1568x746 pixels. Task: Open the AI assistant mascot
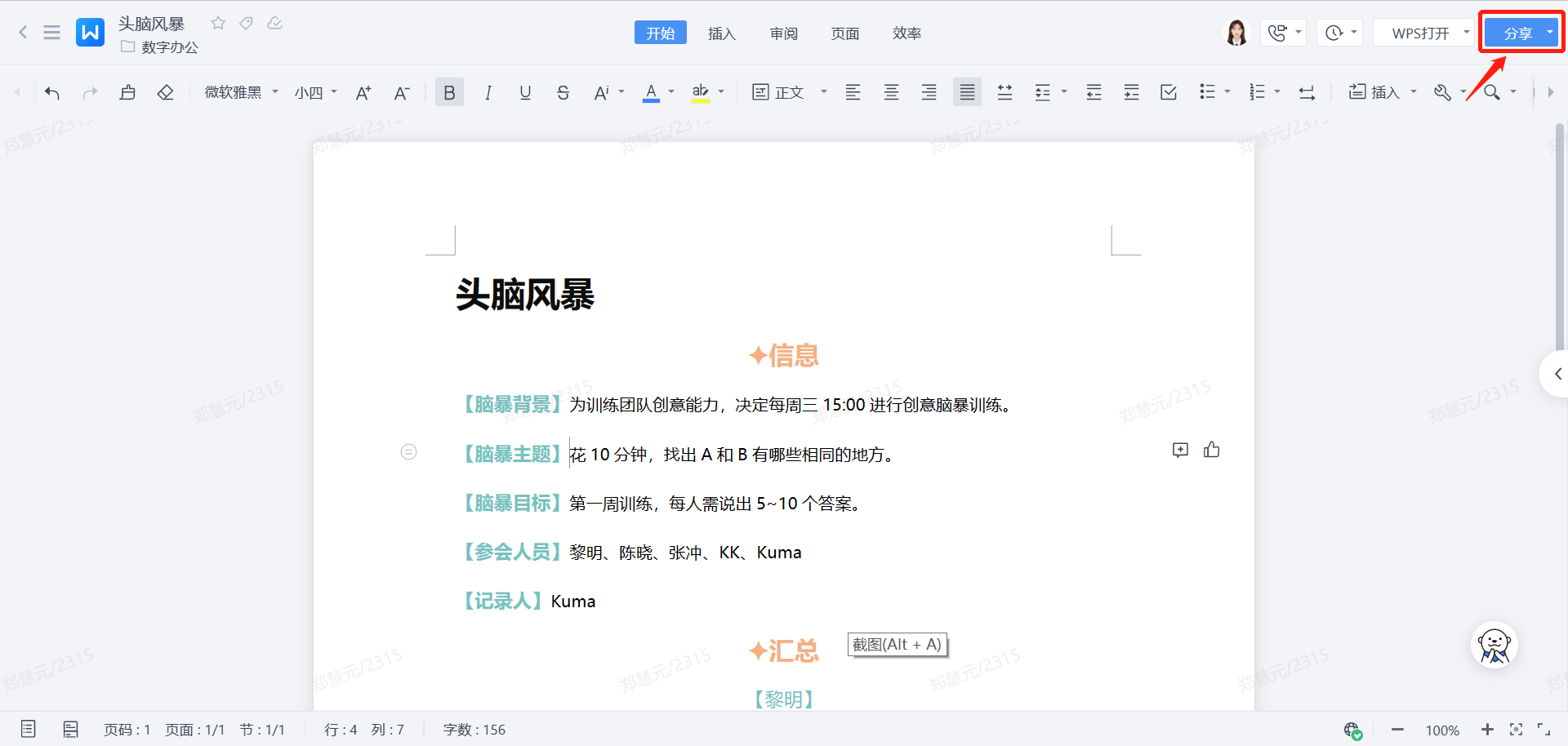[x=1494, y=646]
